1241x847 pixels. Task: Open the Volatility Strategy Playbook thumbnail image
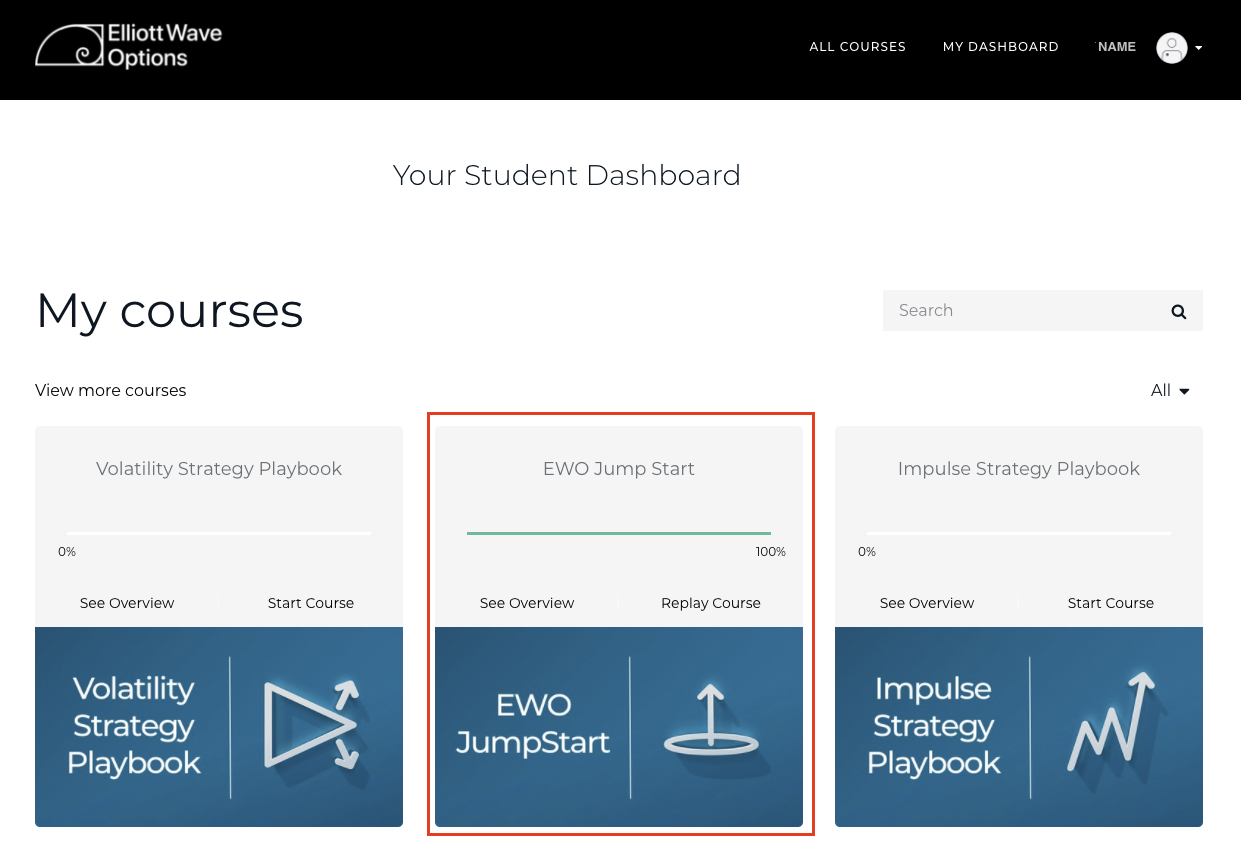(219, 727)
